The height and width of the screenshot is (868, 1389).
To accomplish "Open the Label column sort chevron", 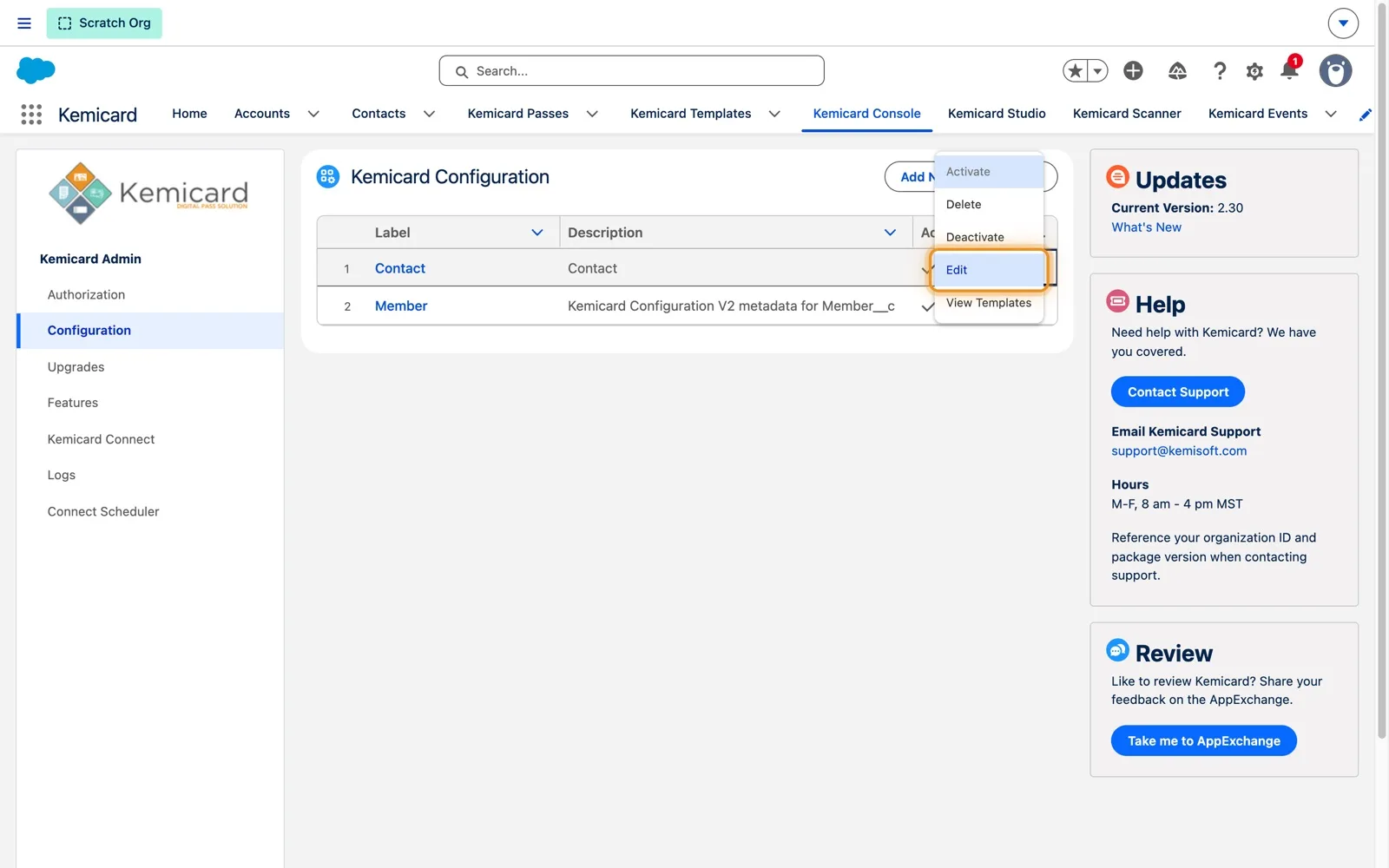I will click(x=537, y=233).
